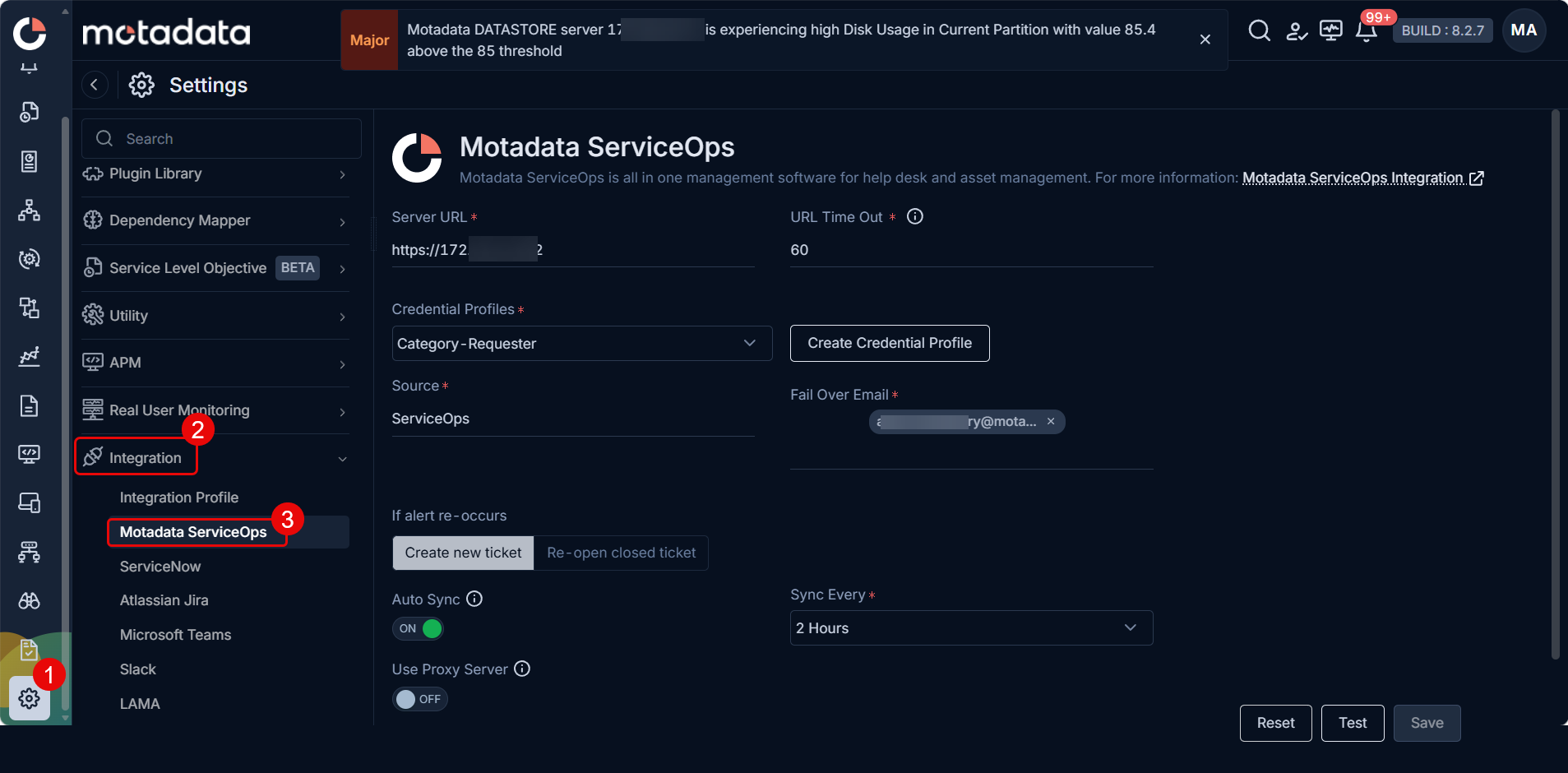
Task: Open the target radar icon in left sidebar
Action: pyautogui.click(x=30, y=259)
